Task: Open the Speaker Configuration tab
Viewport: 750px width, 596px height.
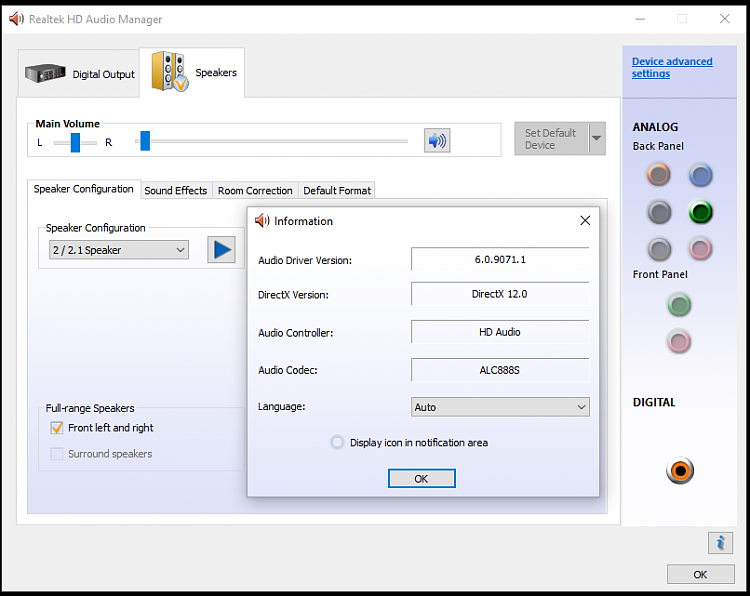Action: coord(84,189)
